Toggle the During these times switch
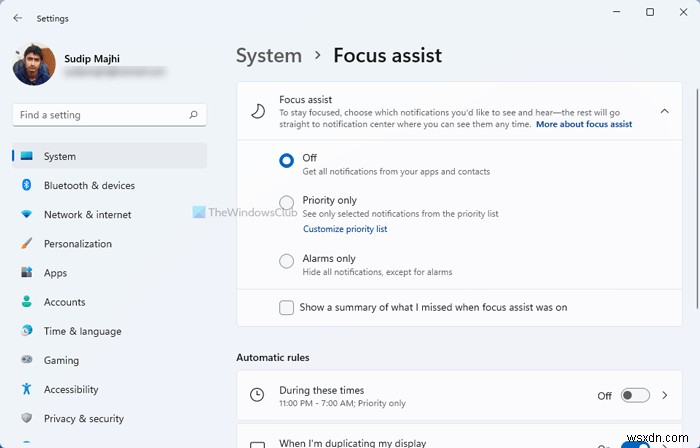Image resolution: width=700 pixels, height=448 pixels. (635, 395)
